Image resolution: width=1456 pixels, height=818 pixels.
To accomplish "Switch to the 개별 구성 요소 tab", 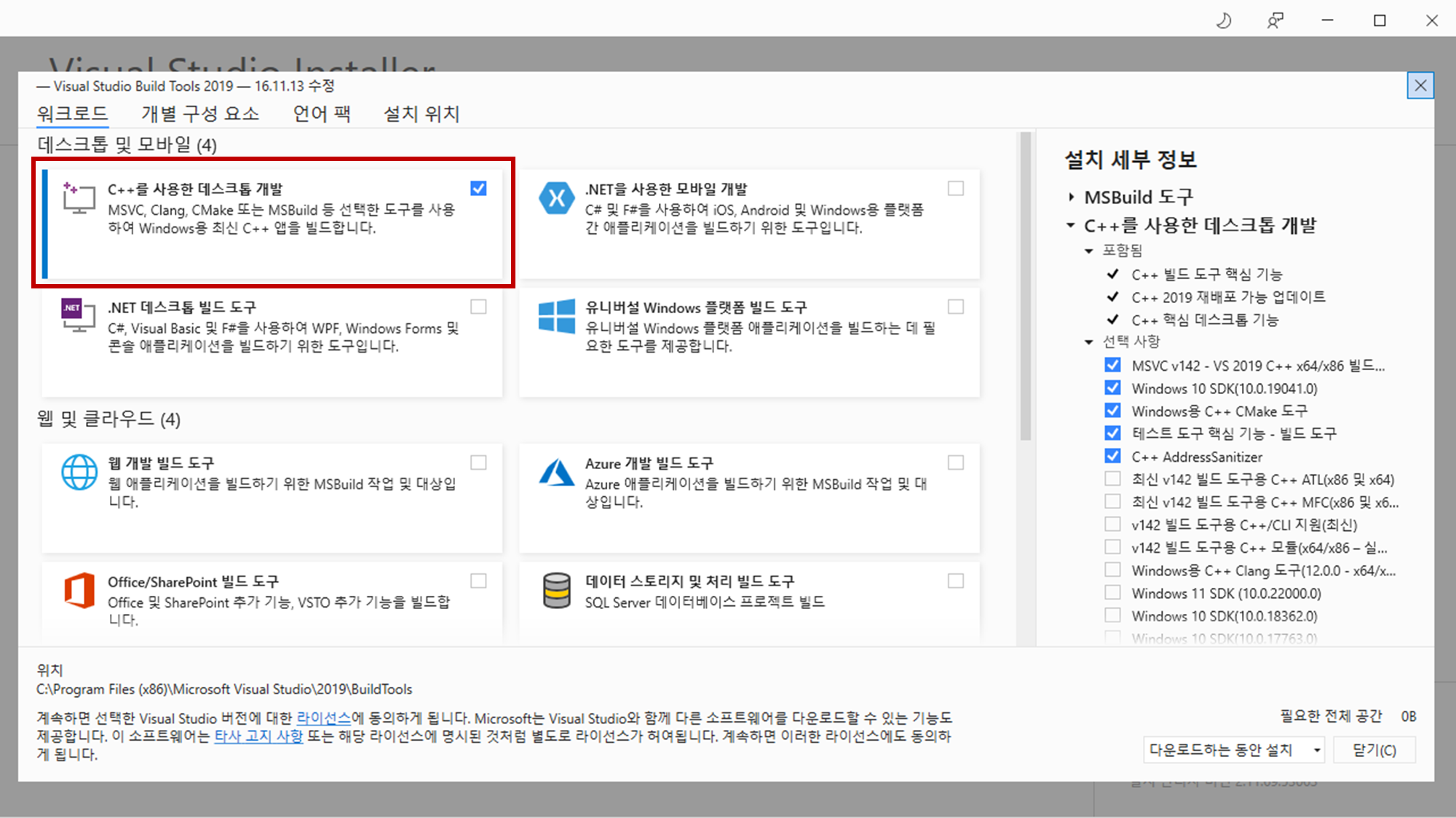I will pyautogui.click(x=200, y=114).
